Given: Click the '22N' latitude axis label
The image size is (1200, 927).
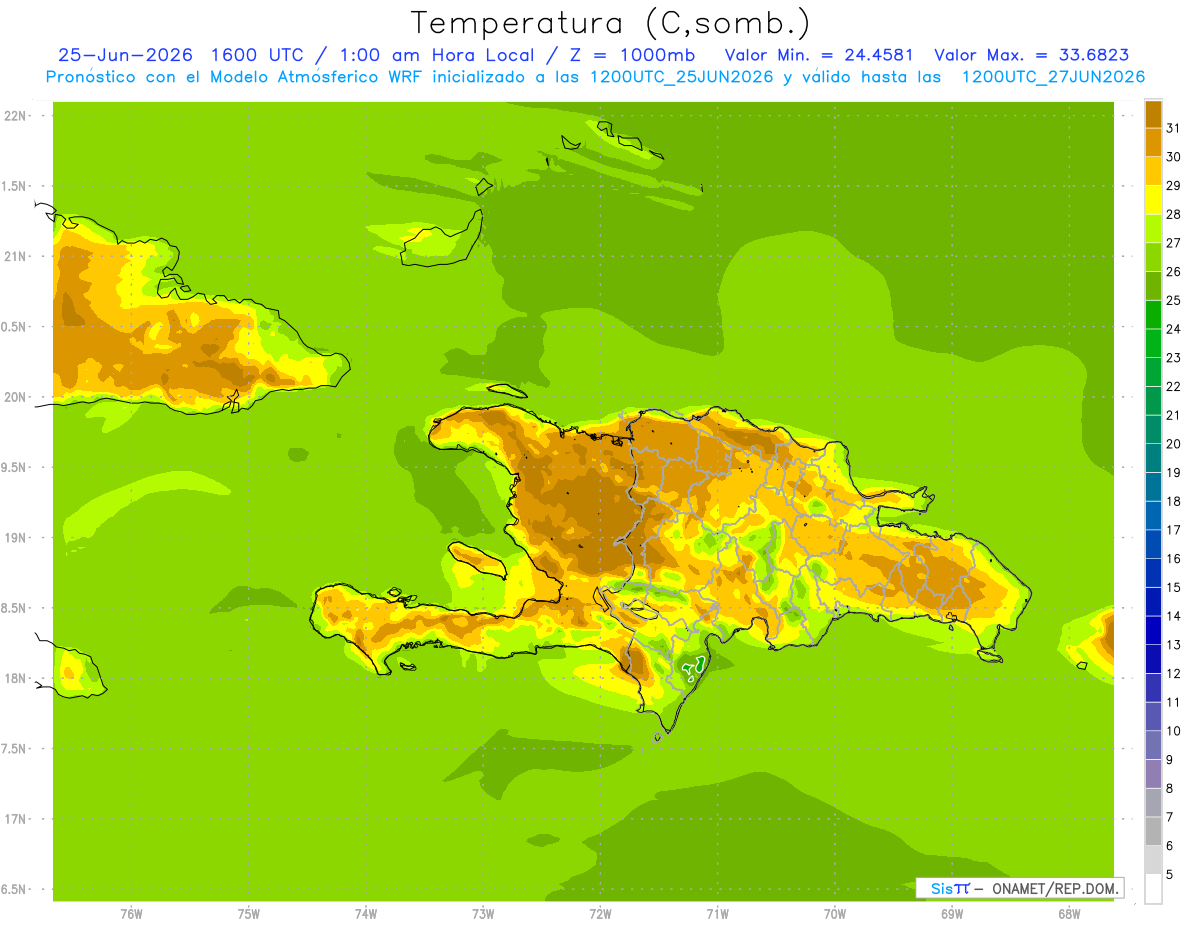Looking at the screenshot, I should pos(16,116).
